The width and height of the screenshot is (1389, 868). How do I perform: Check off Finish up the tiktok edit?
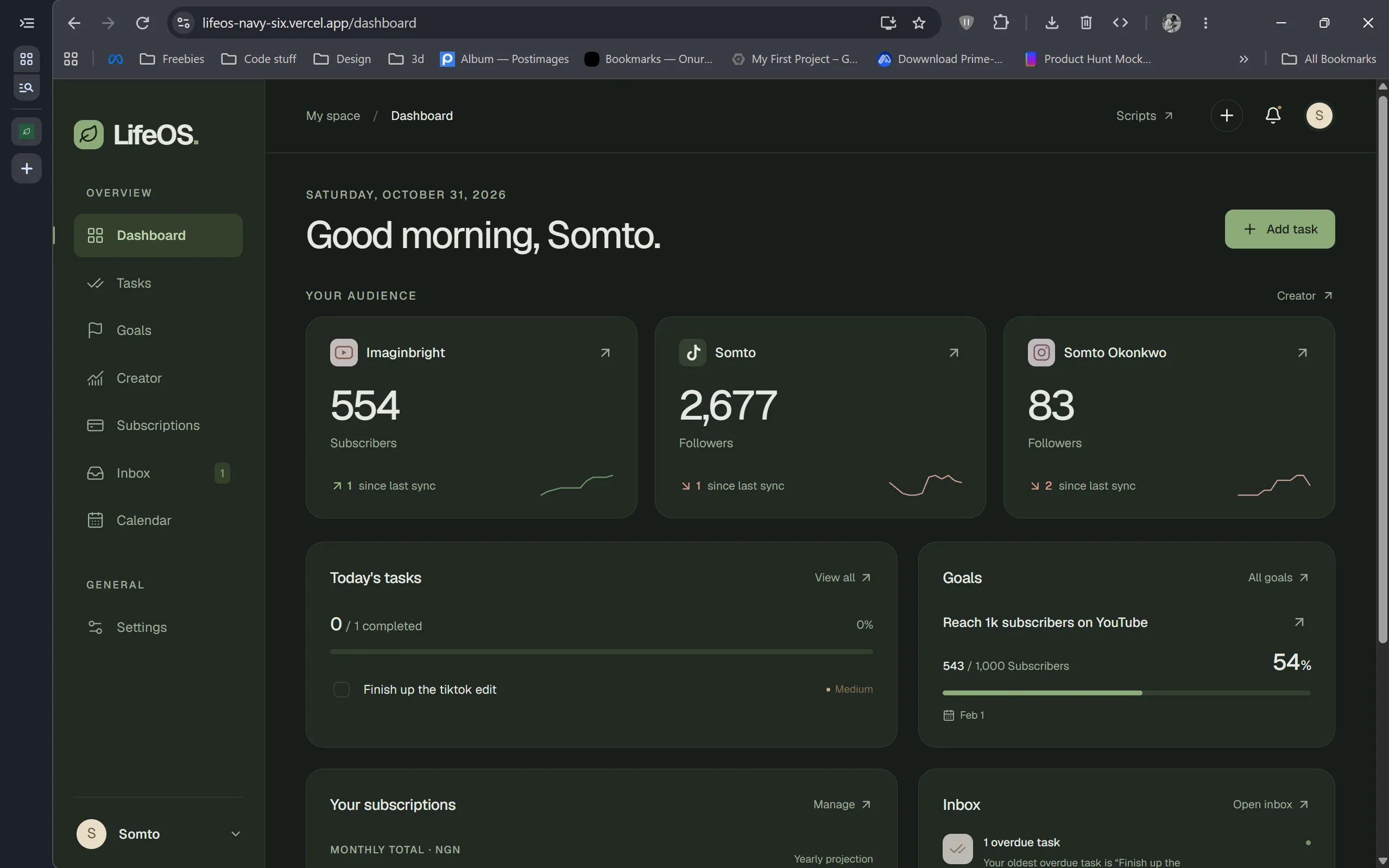click(x=341, y=689)
